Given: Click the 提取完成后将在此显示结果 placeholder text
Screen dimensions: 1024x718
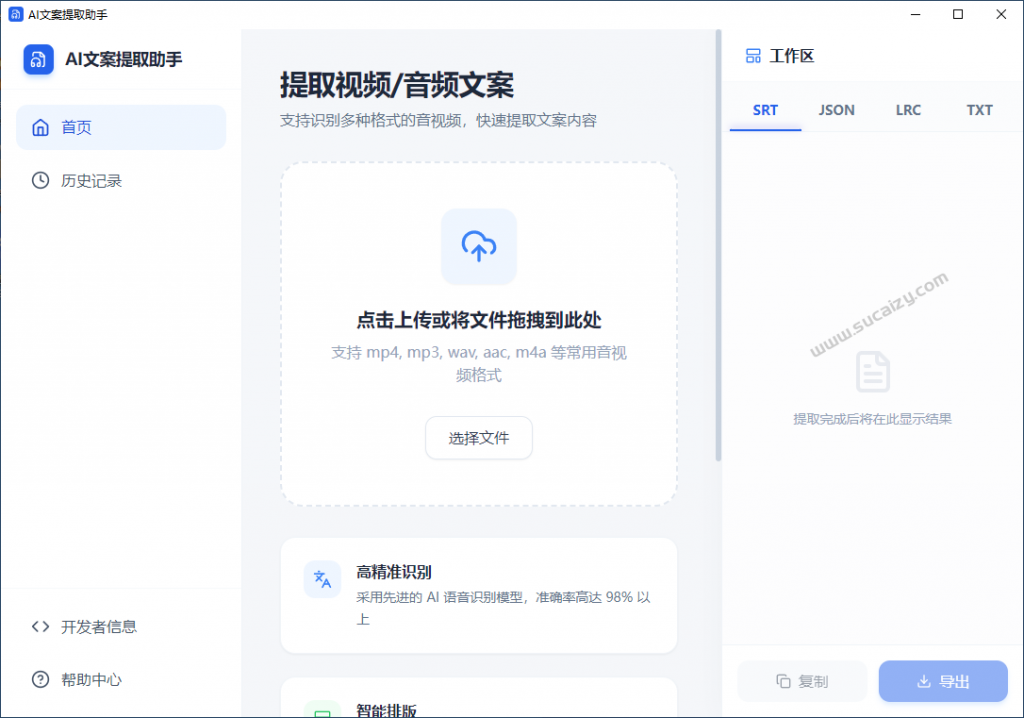Looking at the screenshot, I should (872, 419).
